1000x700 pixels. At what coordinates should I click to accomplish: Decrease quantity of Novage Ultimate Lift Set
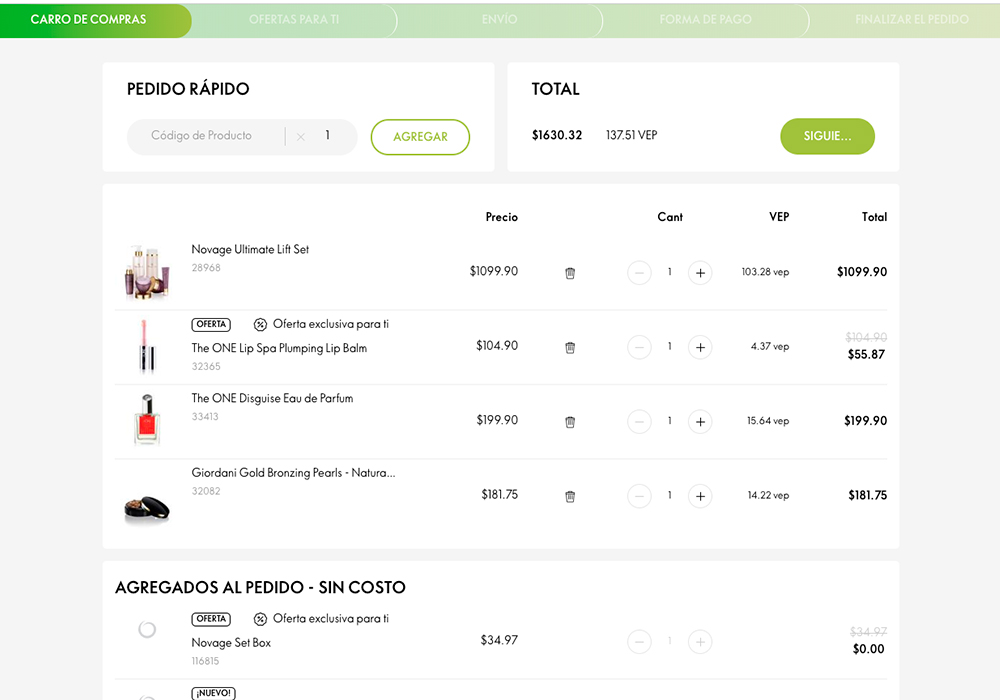click(639, 273)
